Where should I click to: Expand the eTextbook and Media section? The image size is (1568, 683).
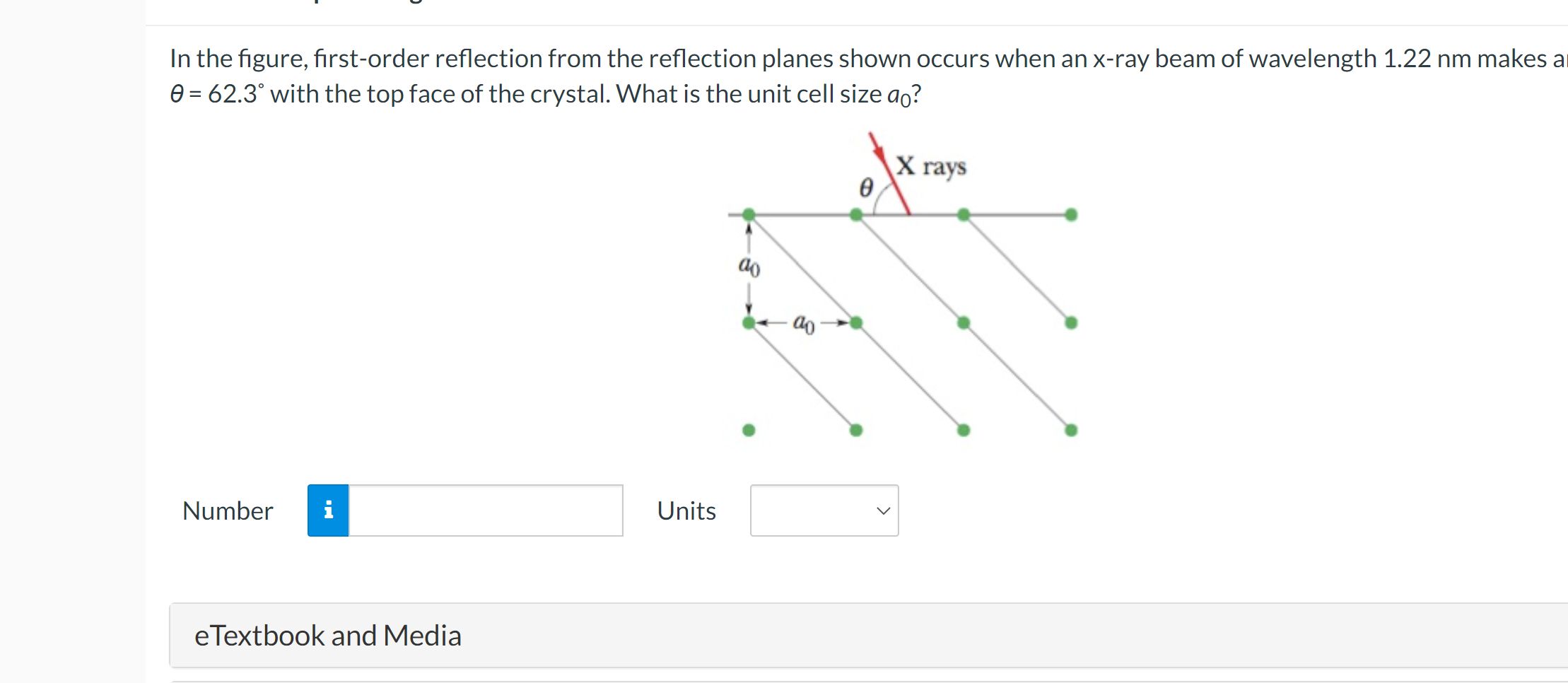[327, 635]
